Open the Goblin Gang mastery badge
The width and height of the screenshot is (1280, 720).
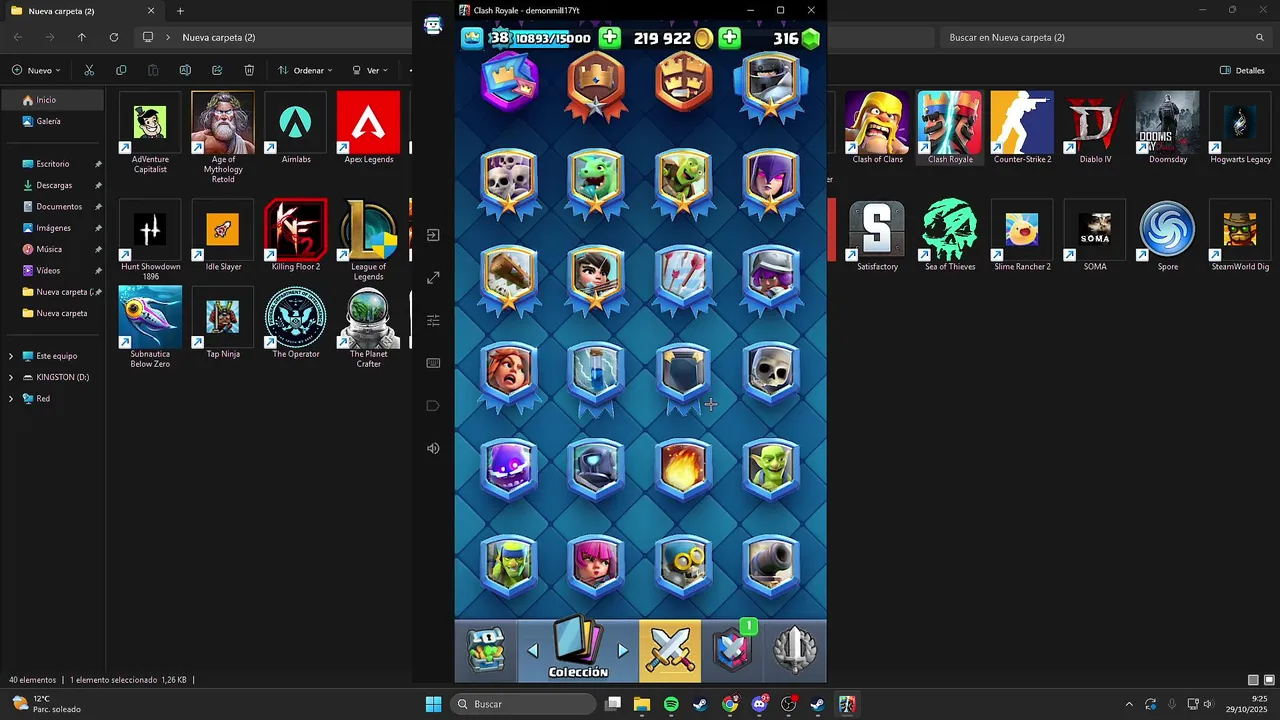coord(683,184)
